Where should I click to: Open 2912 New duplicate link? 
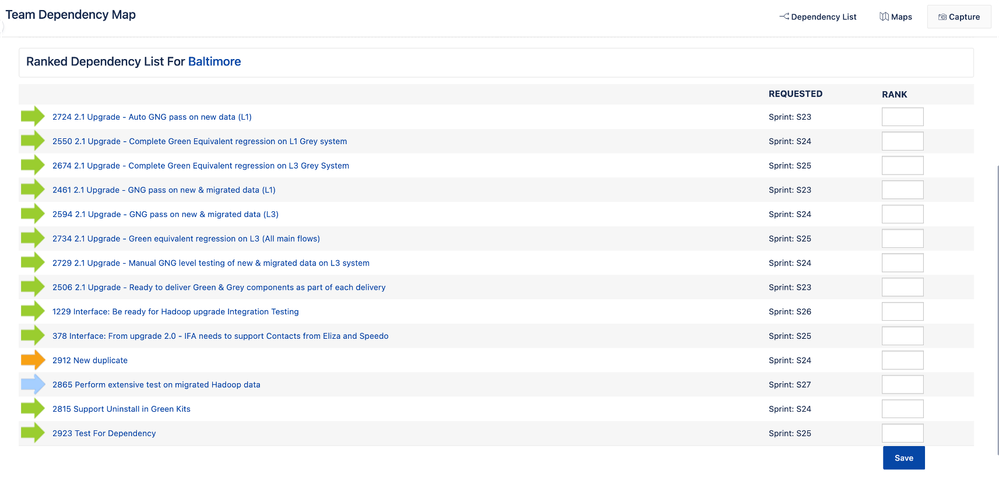click(x=90, y=360)
